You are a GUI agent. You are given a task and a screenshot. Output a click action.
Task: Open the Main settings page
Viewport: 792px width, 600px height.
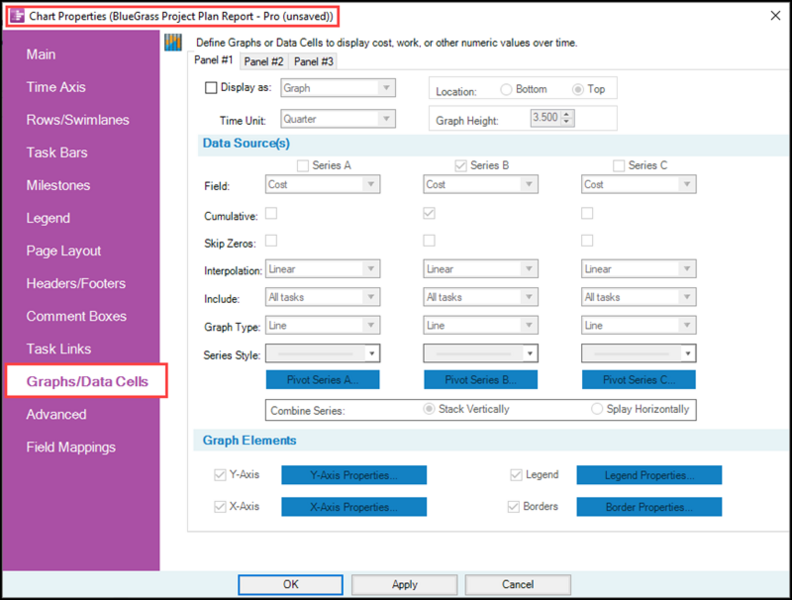click(x=41, y=55)
